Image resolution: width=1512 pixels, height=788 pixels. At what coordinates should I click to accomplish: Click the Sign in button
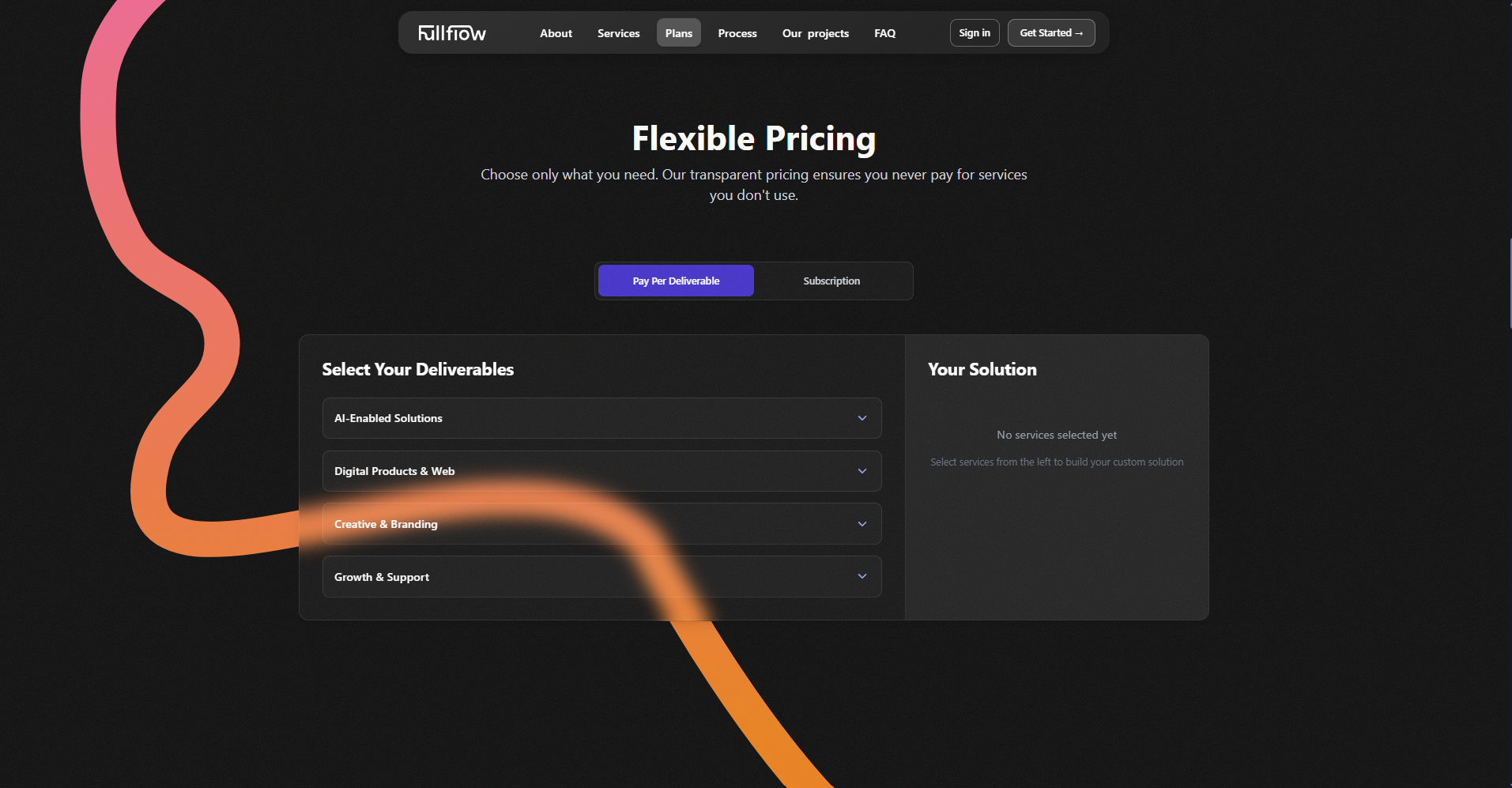(x=975, y=33)
